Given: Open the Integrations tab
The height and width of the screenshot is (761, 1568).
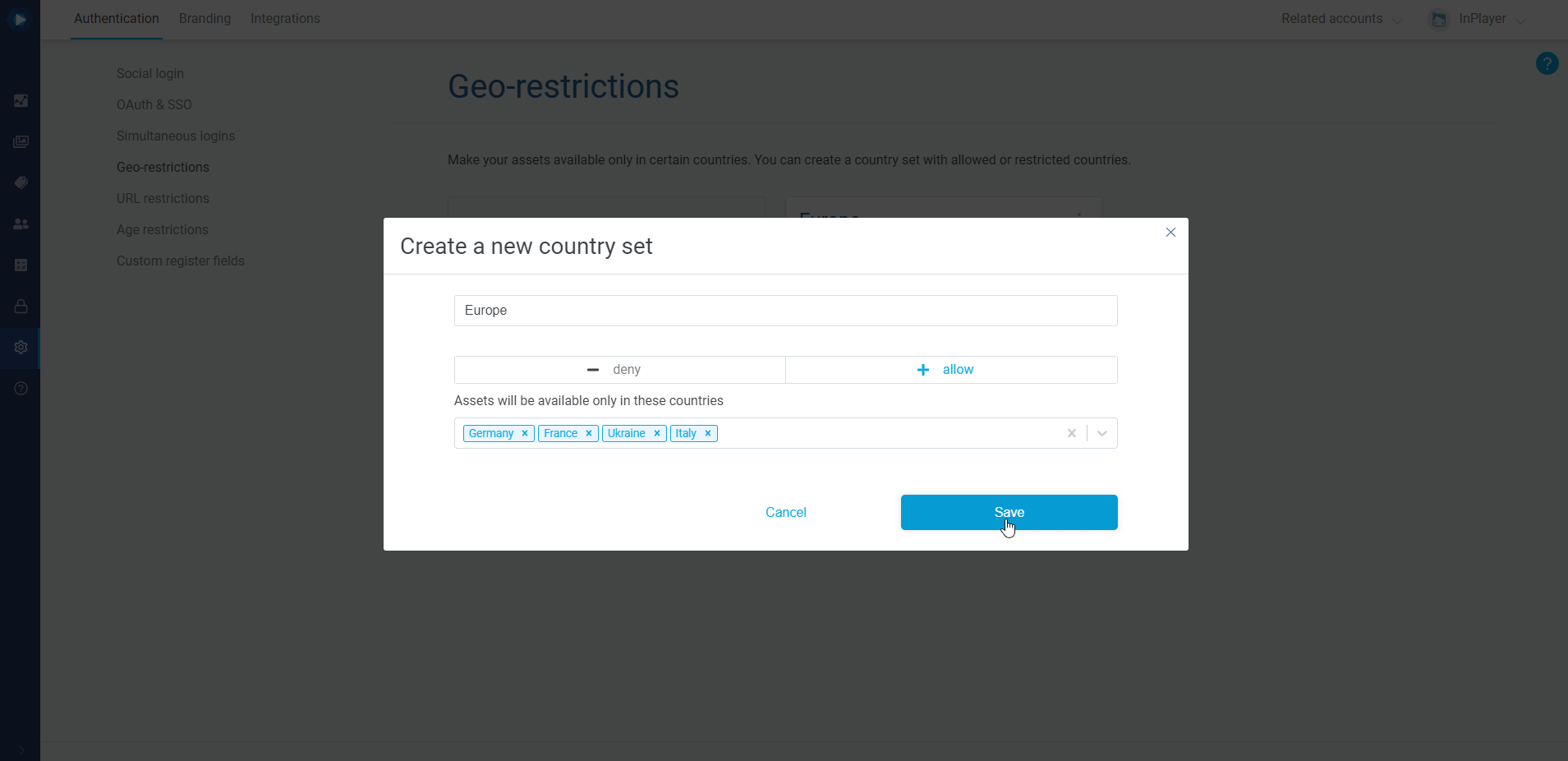Looking at the screenshot, I should (x=285, y=18).
